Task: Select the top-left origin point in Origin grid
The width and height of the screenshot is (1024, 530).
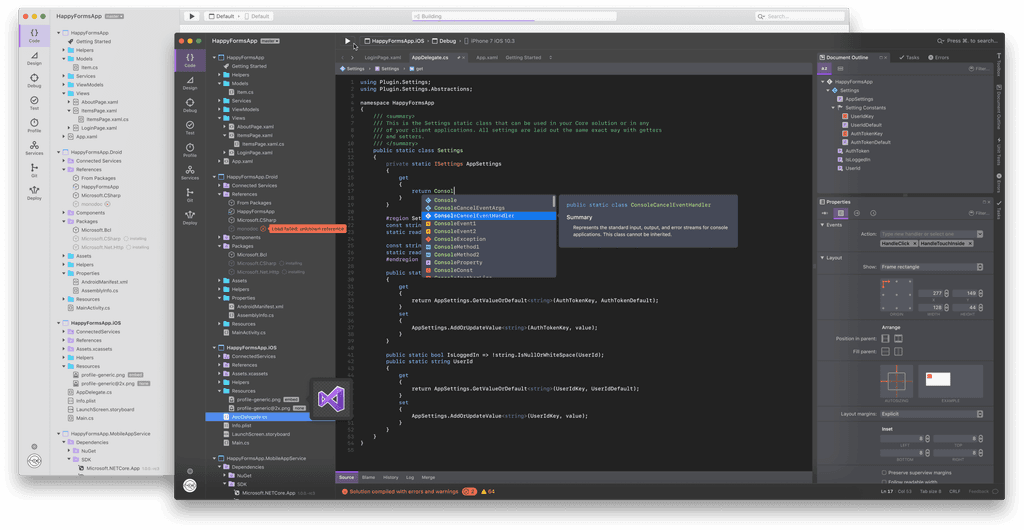Action: click(x=884, y=283)
